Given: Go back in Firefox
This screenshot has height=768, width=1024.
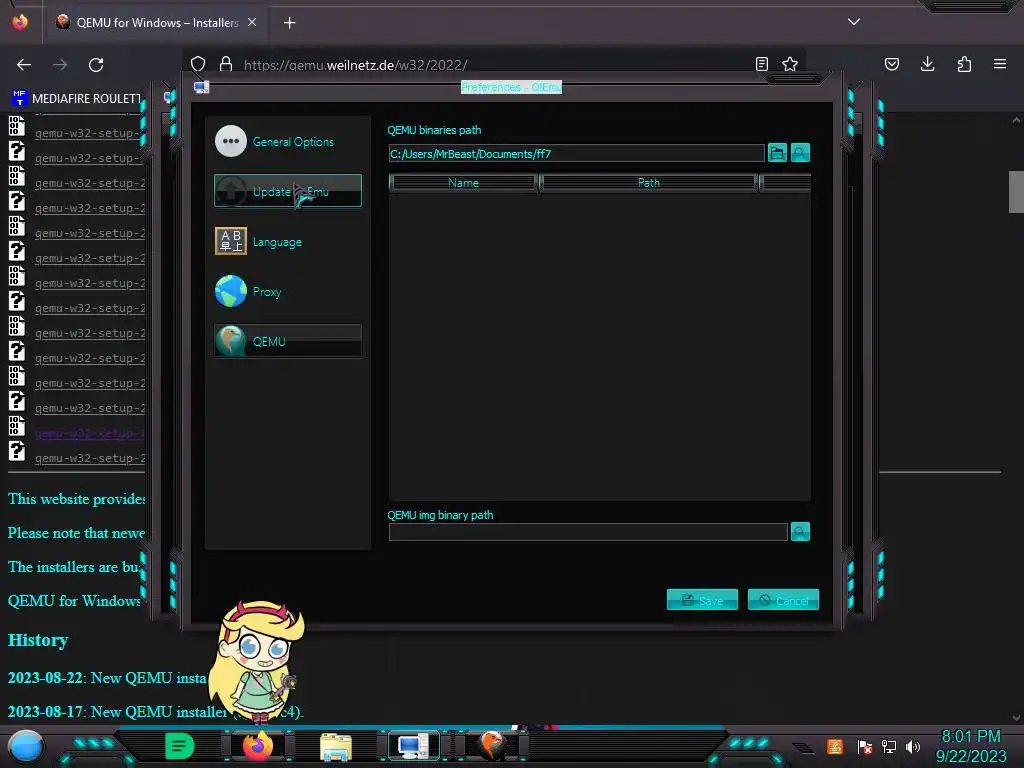Looking at the screenshot, I should click(x=24, y=65).
